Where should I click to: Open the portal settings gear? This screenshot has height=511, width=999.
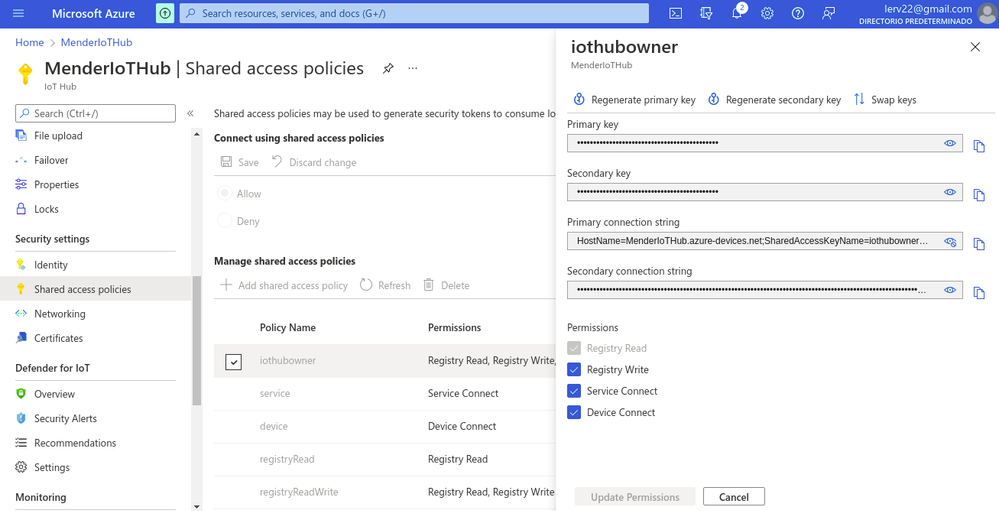point(767,13)
